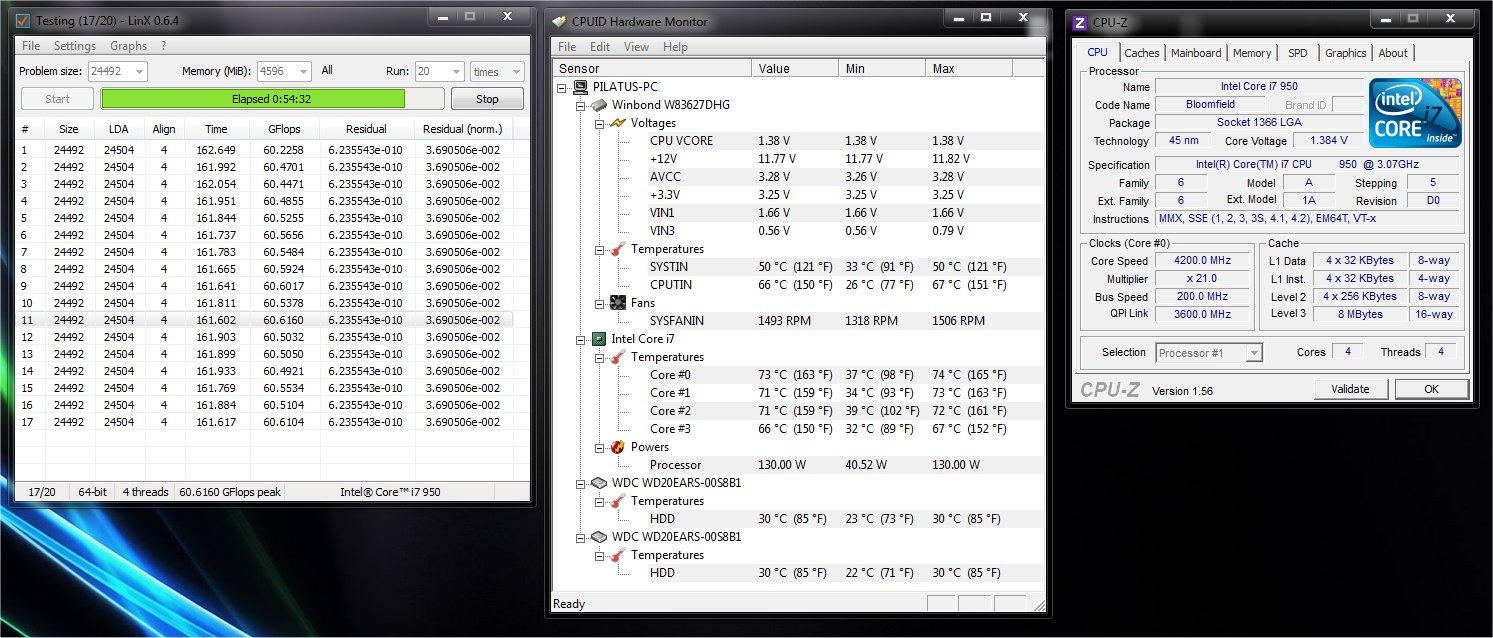
Task: Switch to the Graphics tab in CPU-Z
Action: [1345, 53]
